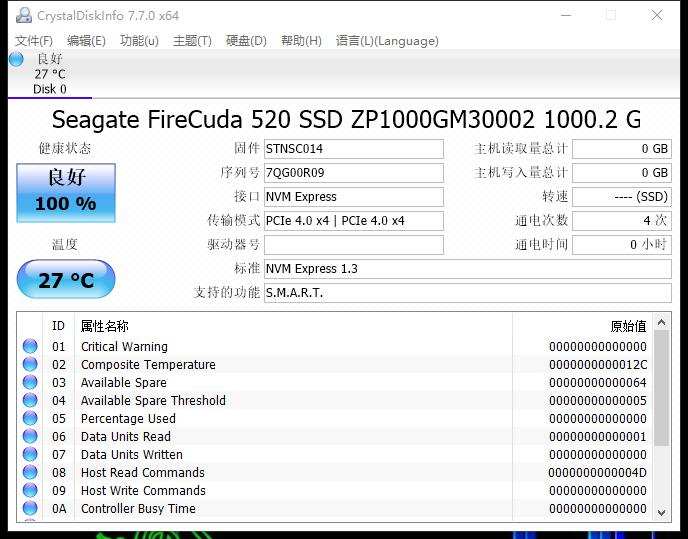Image resolution: width=688 pixels, height=539 pixels.
Task: Select the Host Write Commands attribute name
Action: pos(143,491)
